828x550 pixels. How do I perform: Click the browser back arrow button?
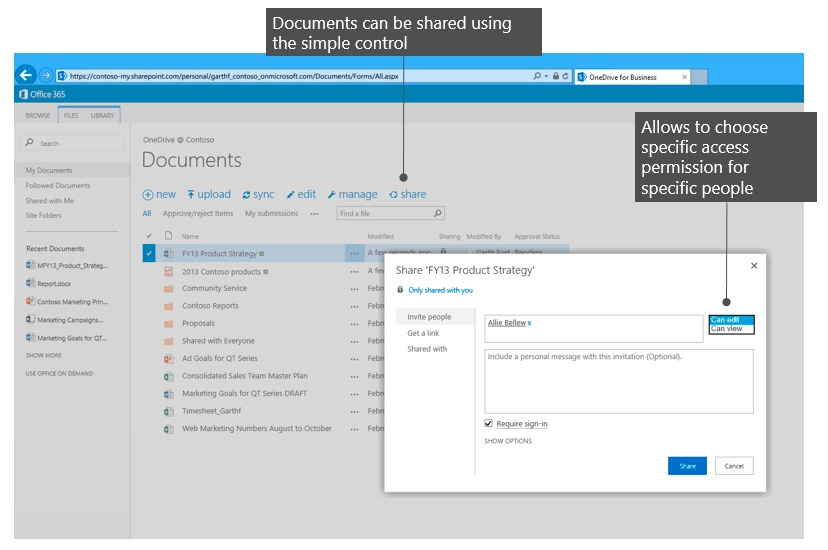[x=25, y=75]
